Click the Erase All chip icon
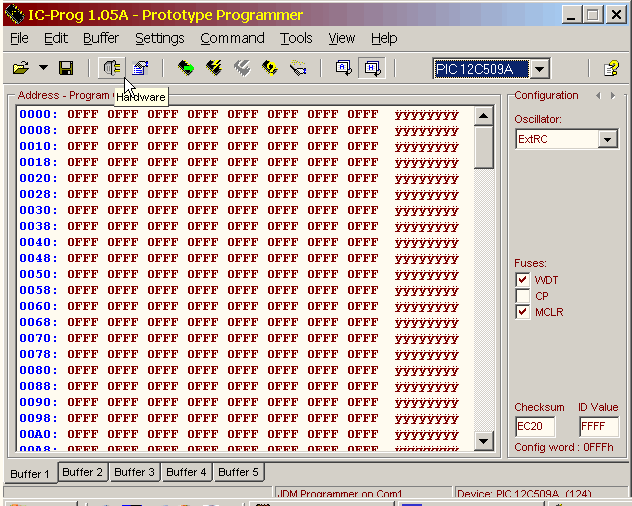The width and height of the screenshot is (632, 506). tap(270, 68)
